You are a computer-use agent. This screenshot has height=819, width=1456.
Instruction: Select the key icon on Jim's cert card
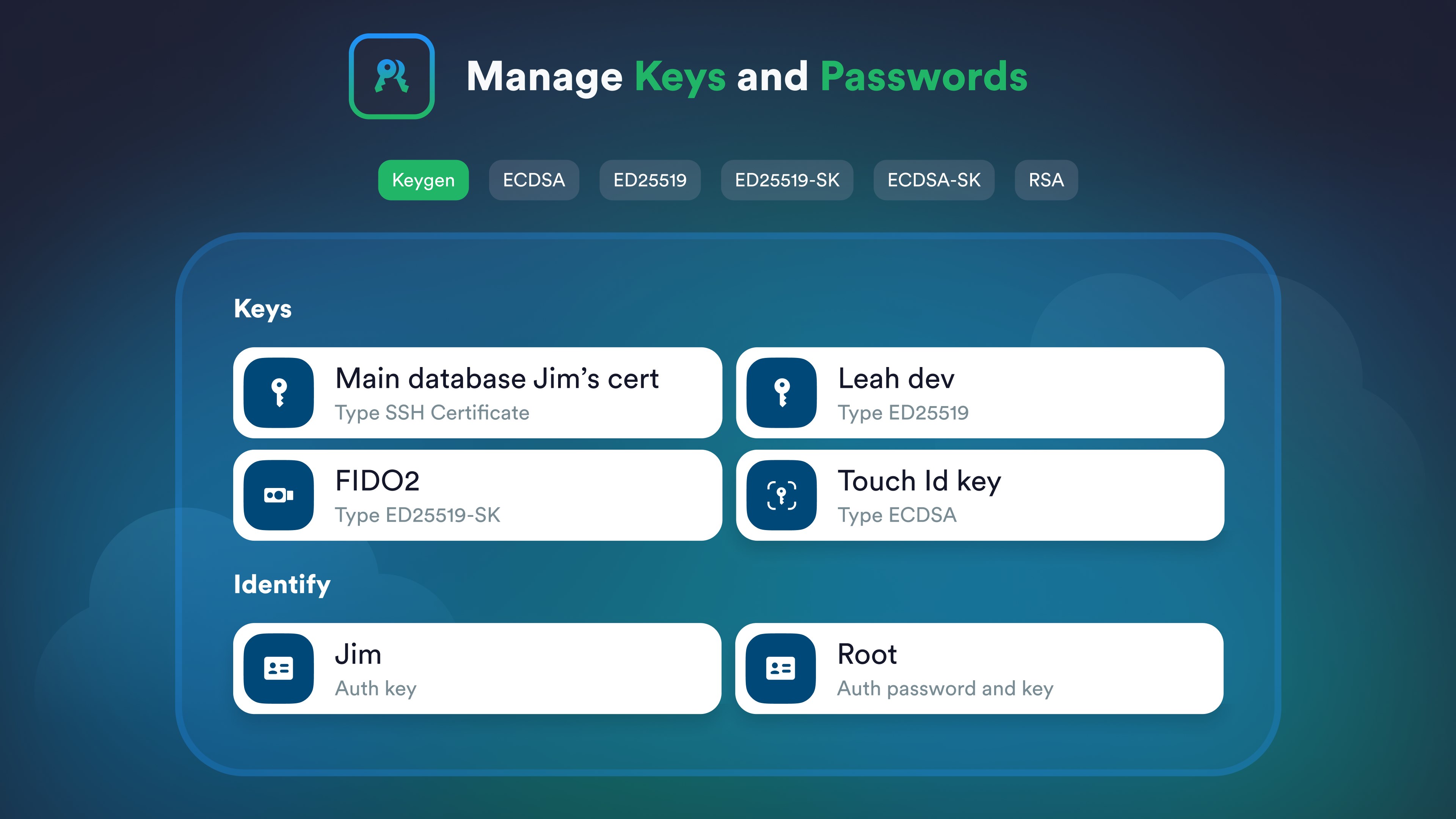tap(278, 392)
